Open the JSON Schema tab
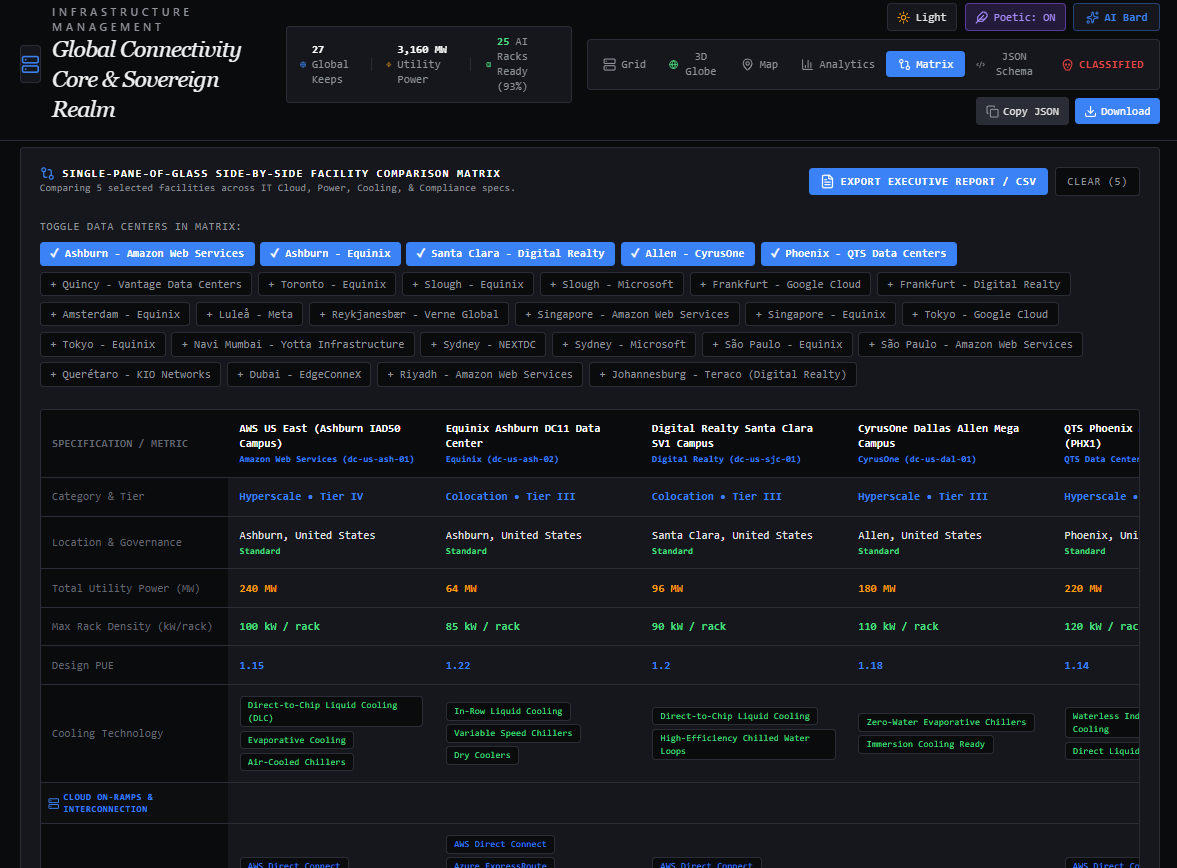 click(1004, 64)
